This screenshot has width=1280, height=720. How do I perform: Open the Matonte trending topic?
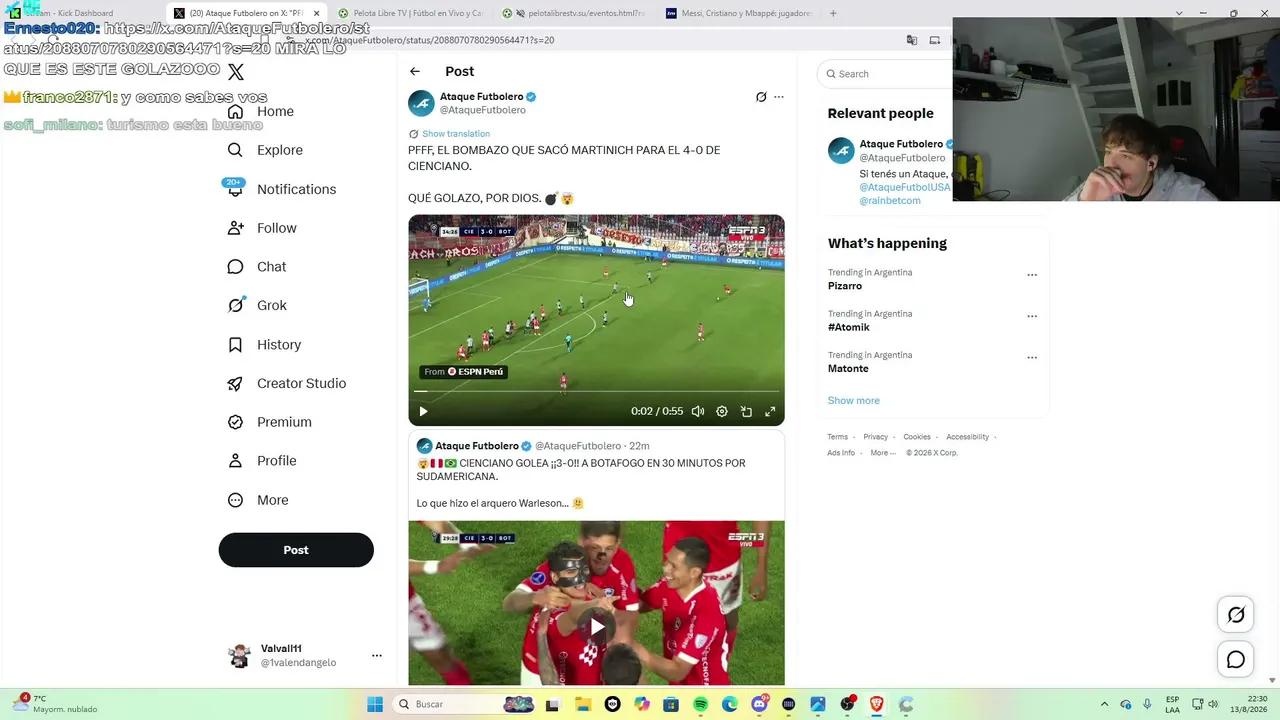848,369
